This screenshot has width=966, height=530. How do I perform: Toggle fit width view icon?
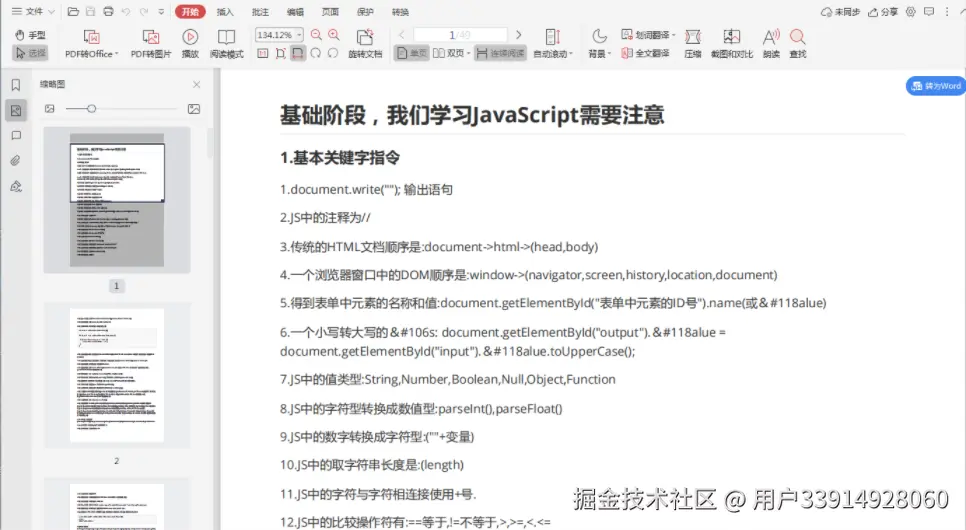tap(298, 54)
